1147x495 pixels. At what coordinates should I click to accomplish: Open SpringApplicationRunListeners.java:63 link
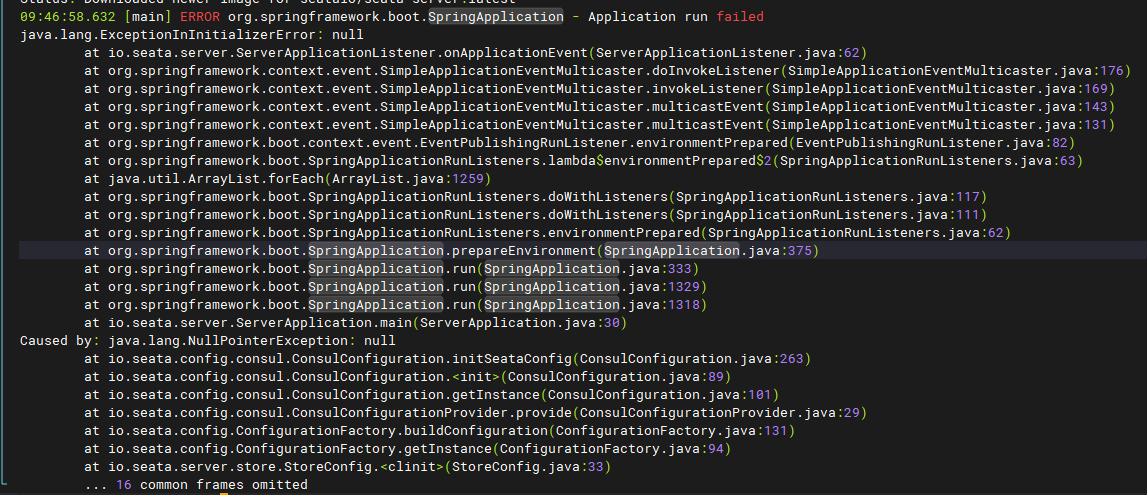(928, 161)
